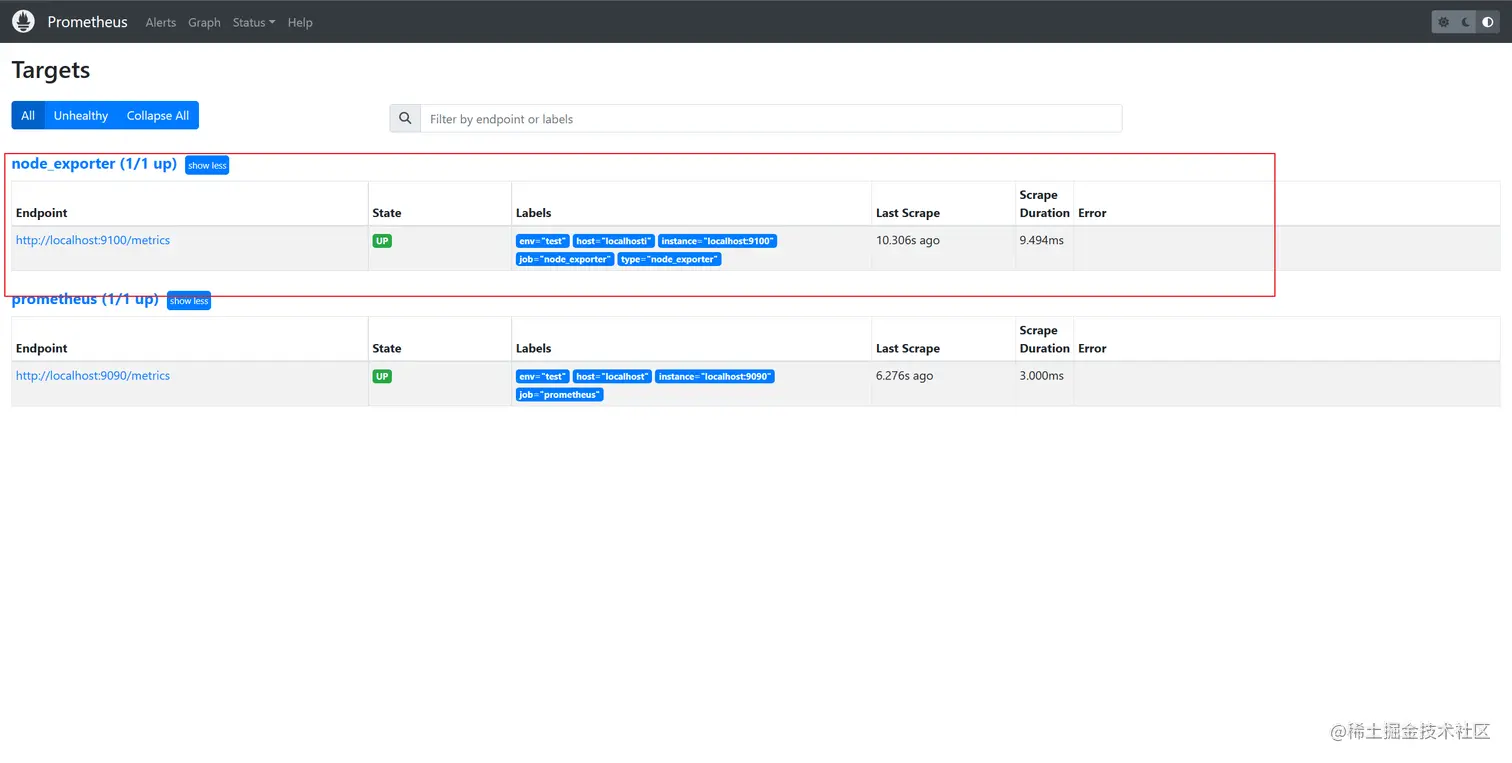Viewport: 1512px width, 763px height.
Task: Collapse prometheus group with show less
Action: pyautogui.click(x=189, y=300)
